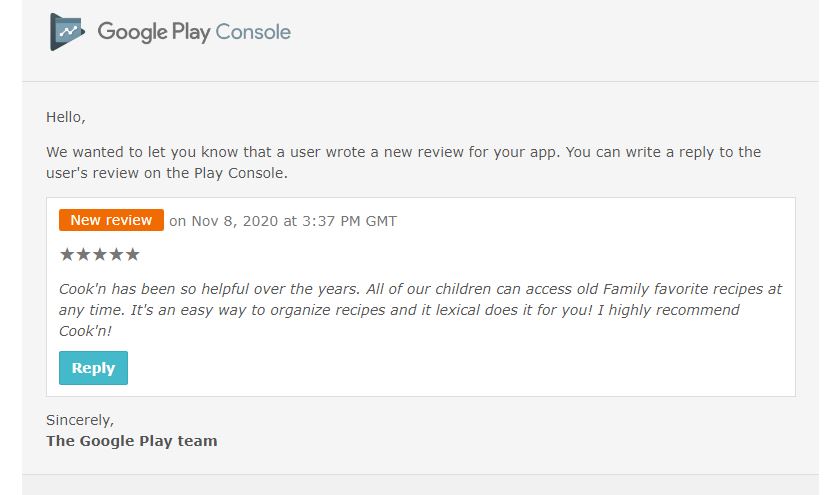Click the Sincerely closing line
824x495 pixels.
pos(80,420)
